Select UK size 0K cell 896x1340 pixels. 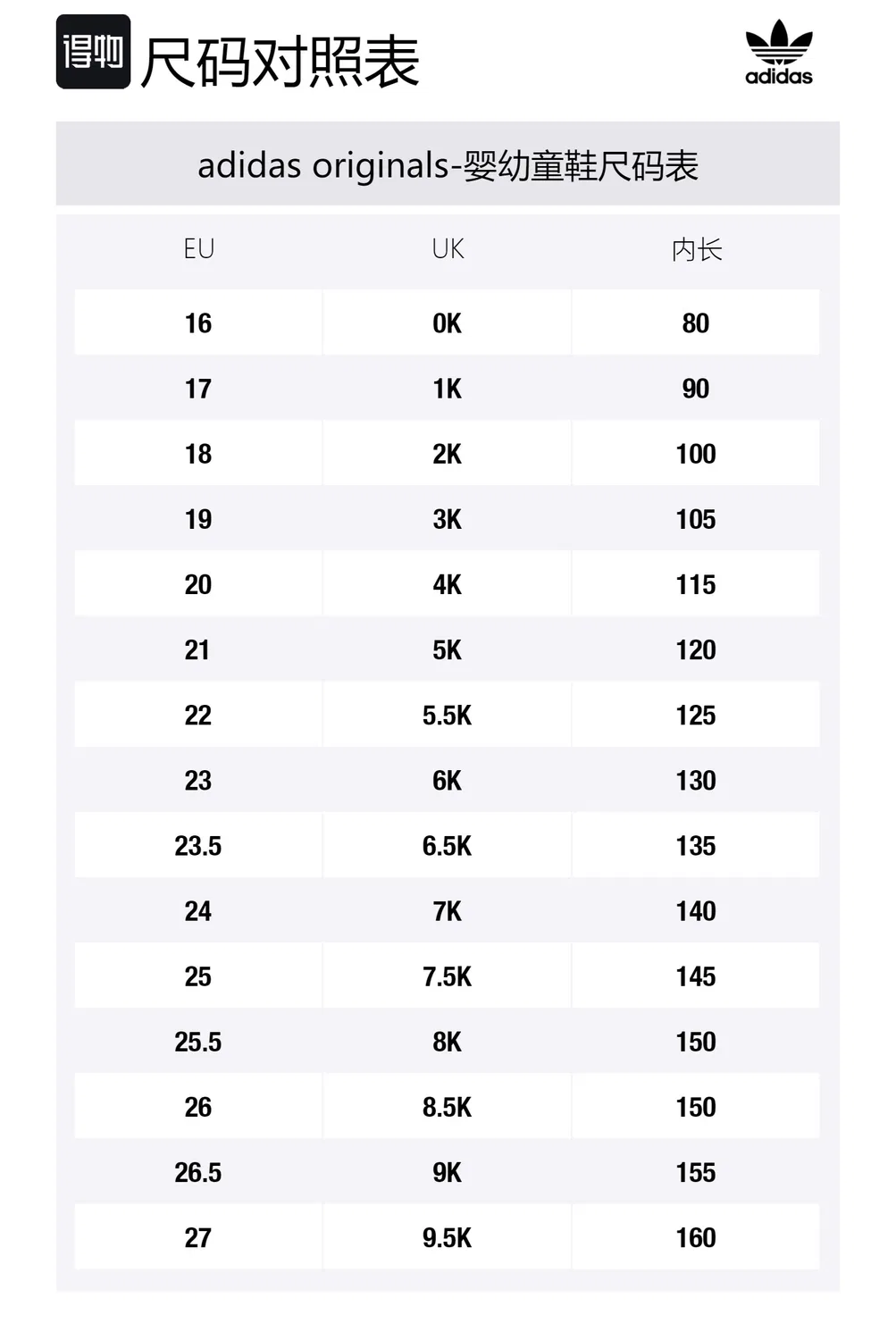(448, 322)
